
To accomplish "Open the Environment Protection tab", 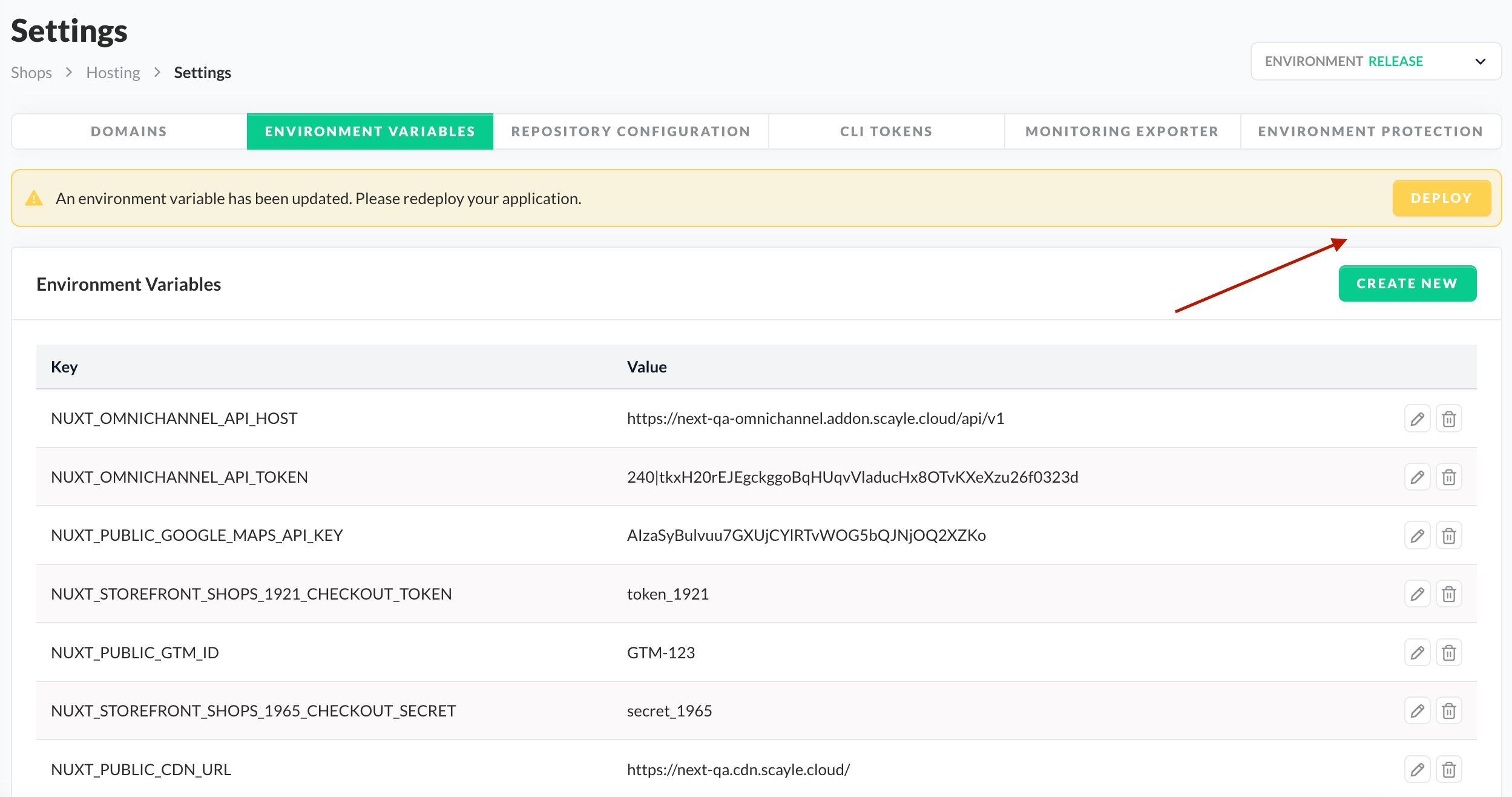I will pos(1370,131).
